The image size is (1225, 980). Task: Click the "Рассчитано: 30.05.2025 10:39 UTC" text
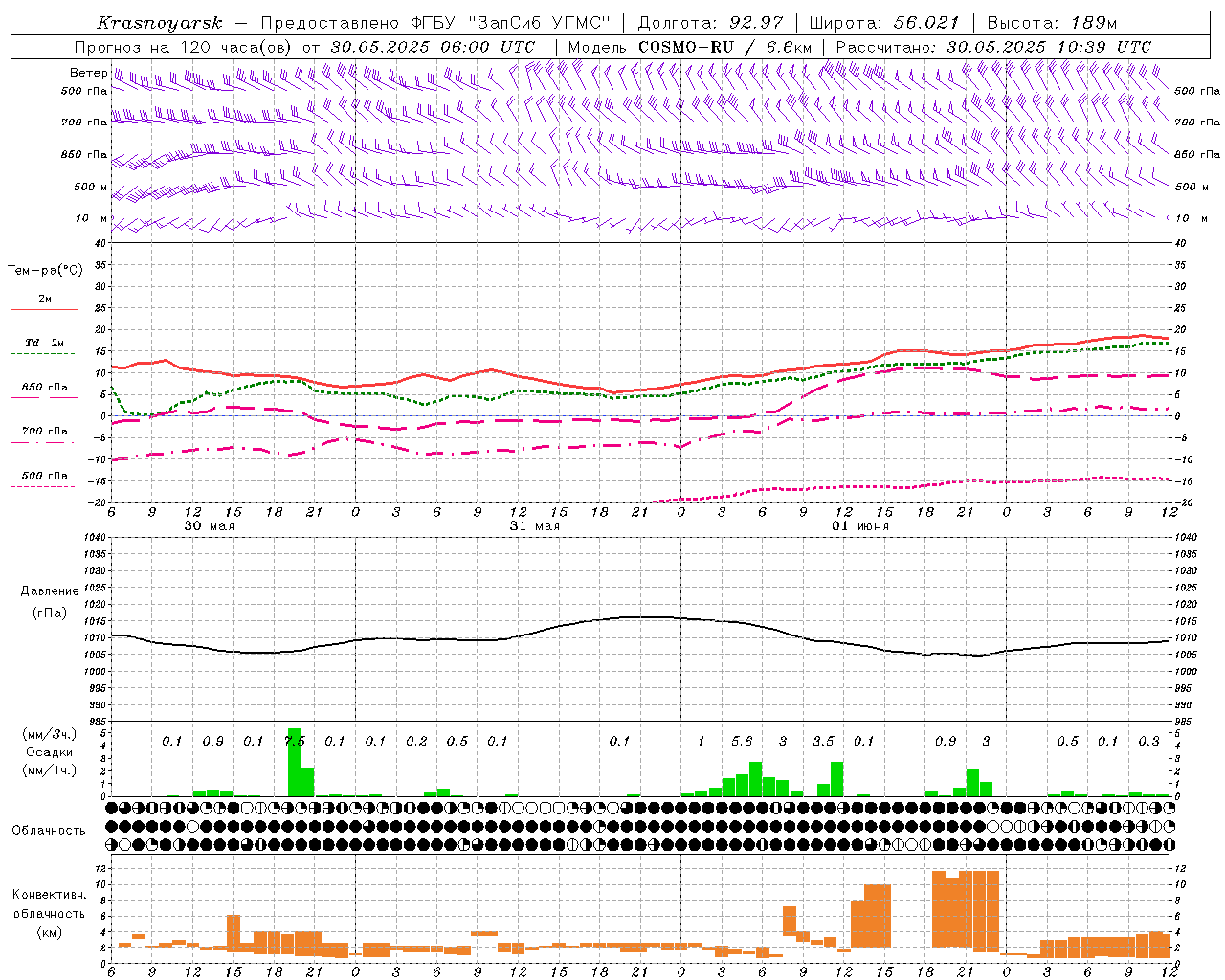pos(993,47)
